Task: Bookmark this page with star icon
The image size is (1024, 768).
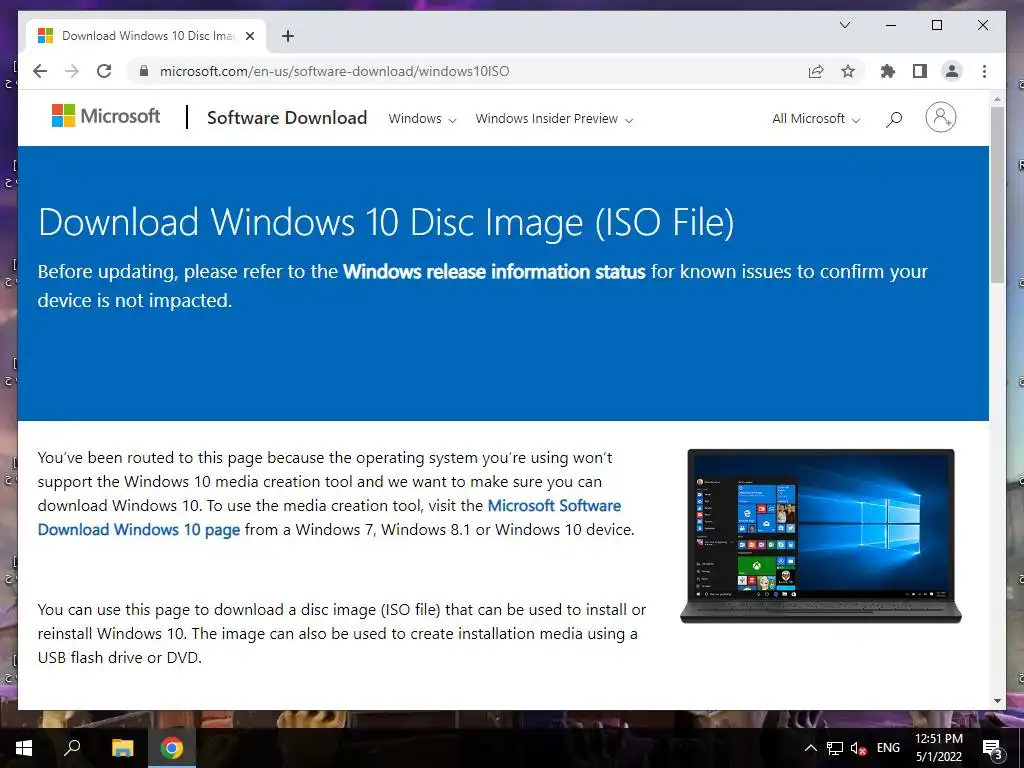Action: (x=848, y=71)
